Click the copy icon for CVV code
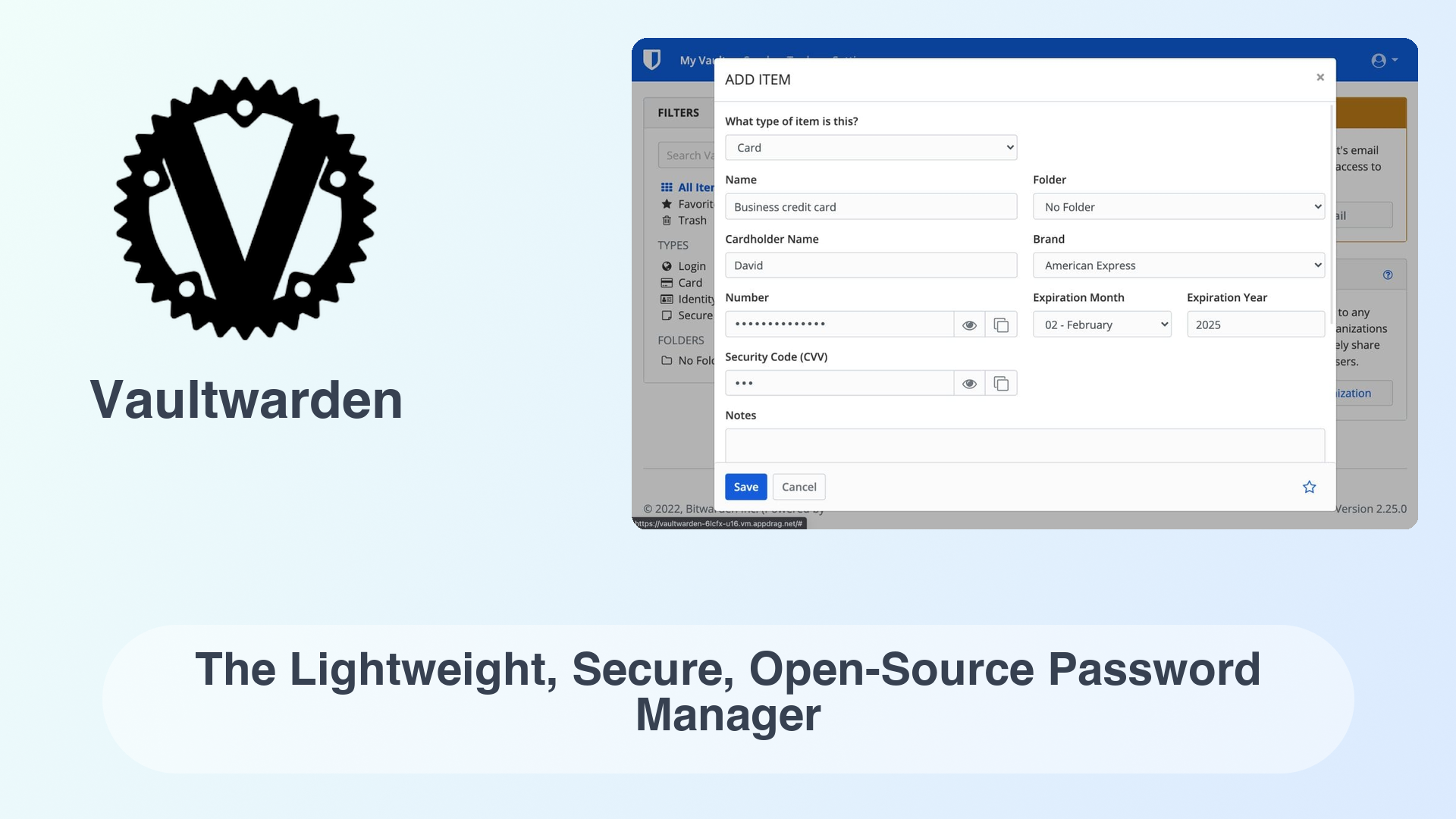1456x819 pixels. (x=1000, y=383)
